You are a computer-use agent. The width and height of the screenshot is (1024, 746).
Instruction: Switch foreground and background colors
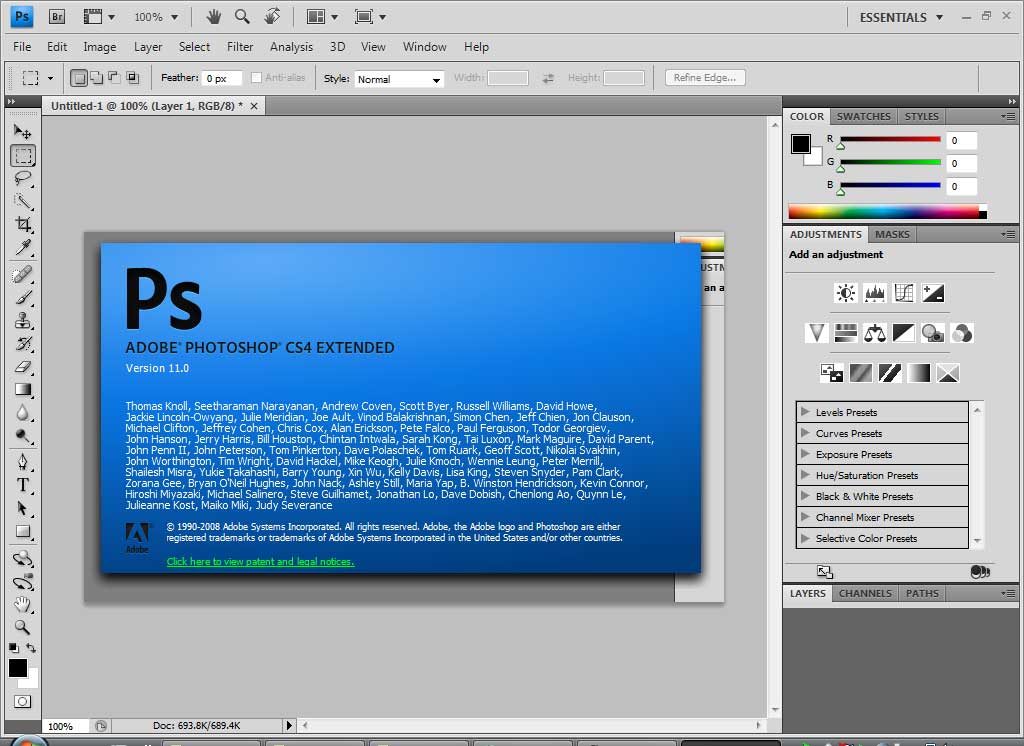tap(32, 649)
